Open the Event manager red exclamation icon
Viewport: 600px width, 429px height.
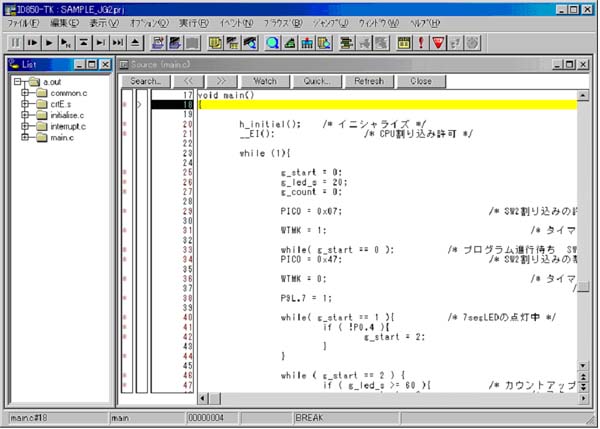point(421,43)
